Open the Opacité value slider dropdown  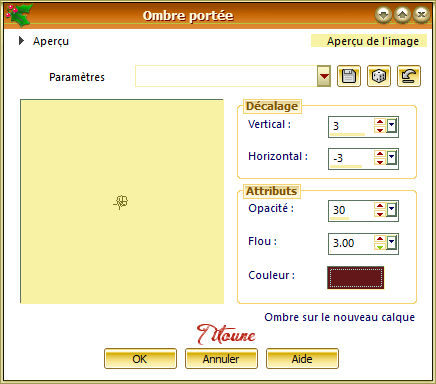point(391,210)
